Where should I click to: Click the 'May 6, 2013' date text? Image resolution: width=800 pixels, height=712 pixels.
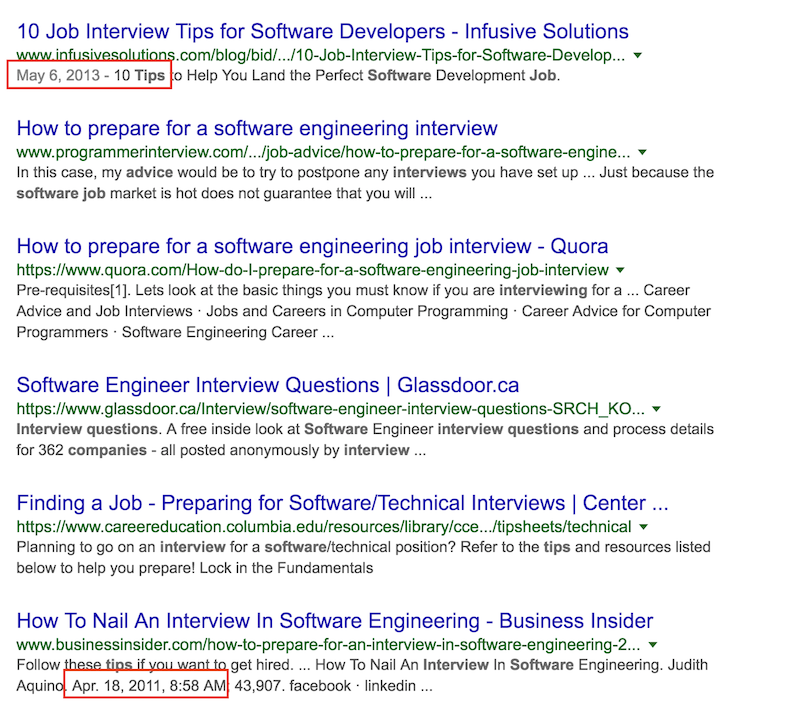tap(58, 75)
